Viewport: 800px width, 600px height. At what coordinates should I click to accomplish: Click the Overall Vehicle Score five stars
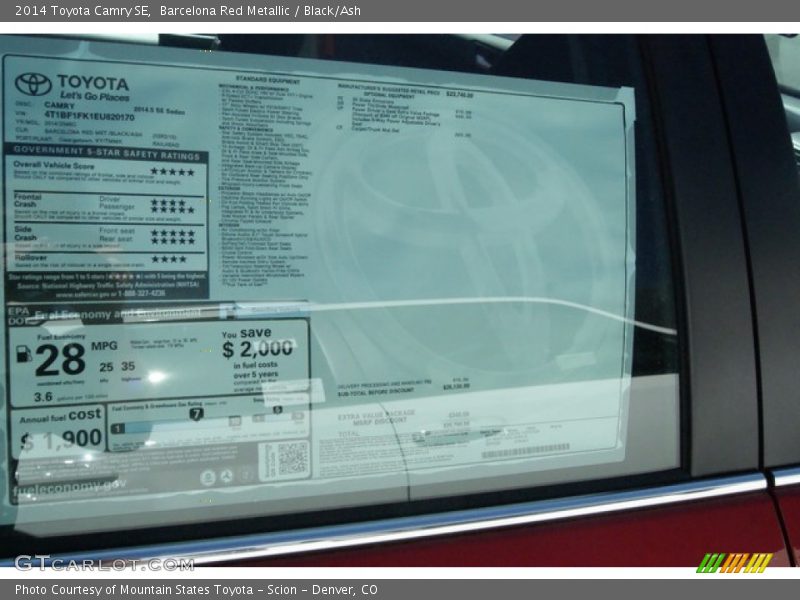tap(172, 172)
